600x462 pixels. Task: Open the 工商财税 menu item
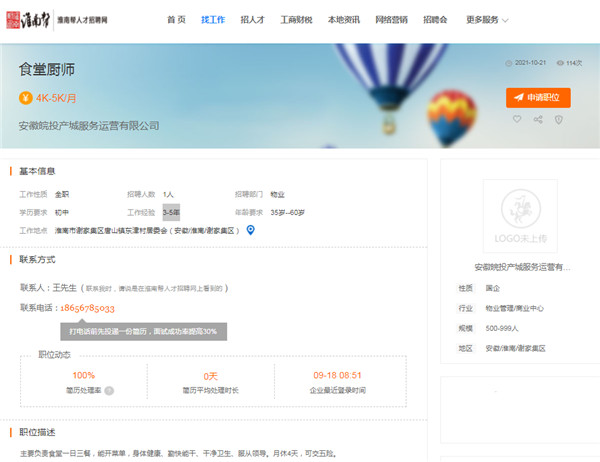click(297, 20)
